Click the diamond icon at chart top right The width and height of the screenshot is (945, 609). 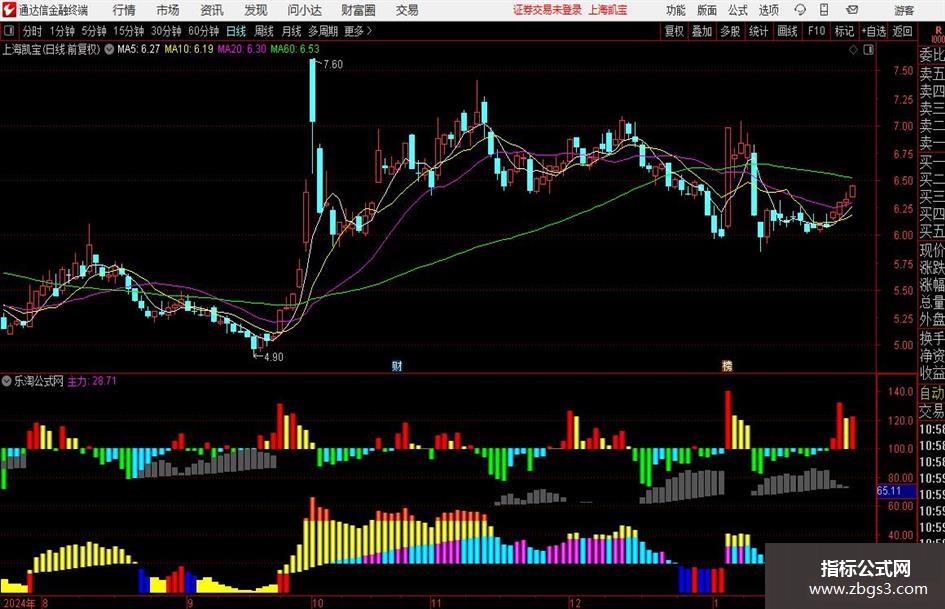point(853,51)
